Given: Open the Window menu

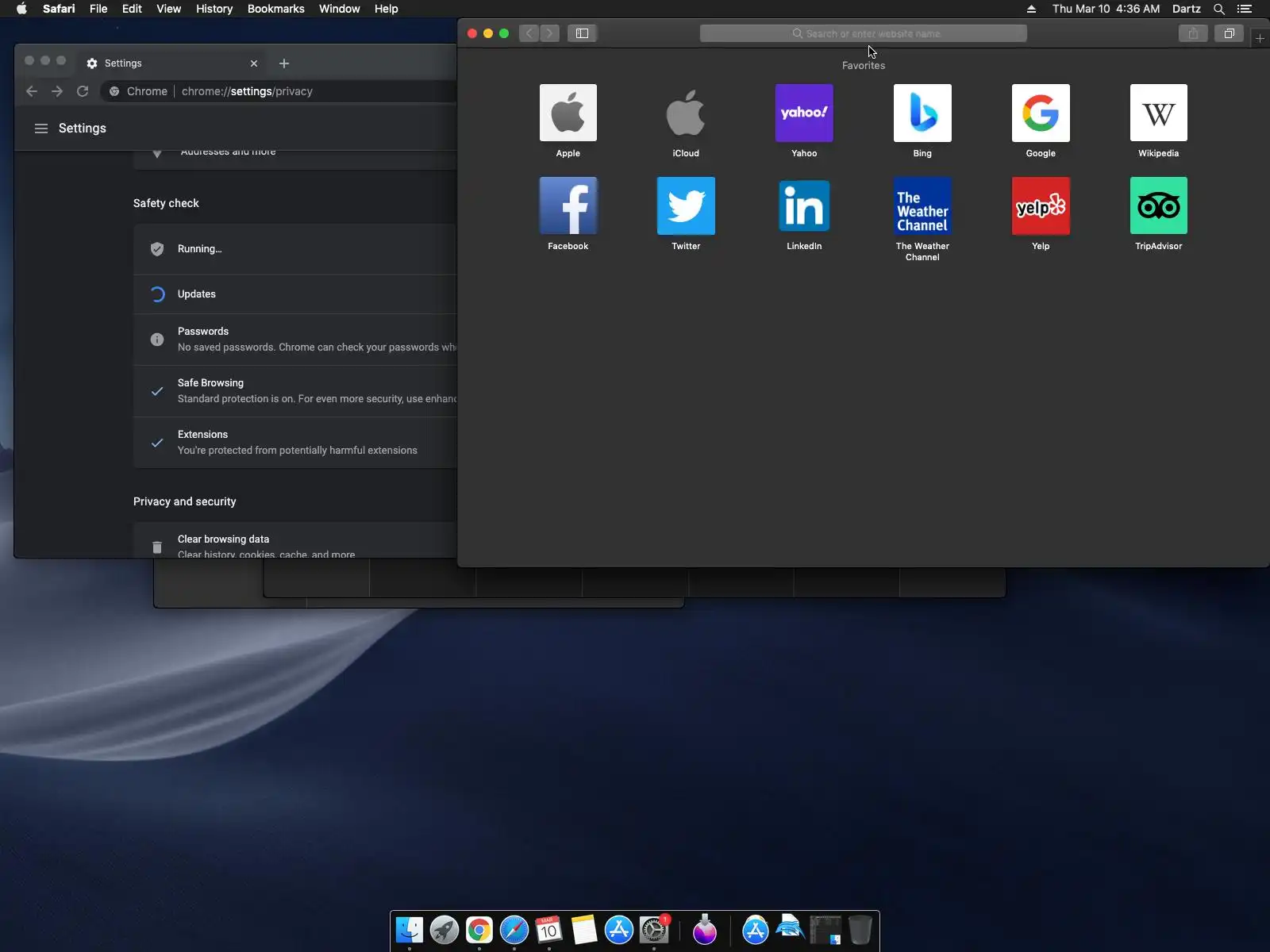Looking at the screenshot, I should point(339,9).
